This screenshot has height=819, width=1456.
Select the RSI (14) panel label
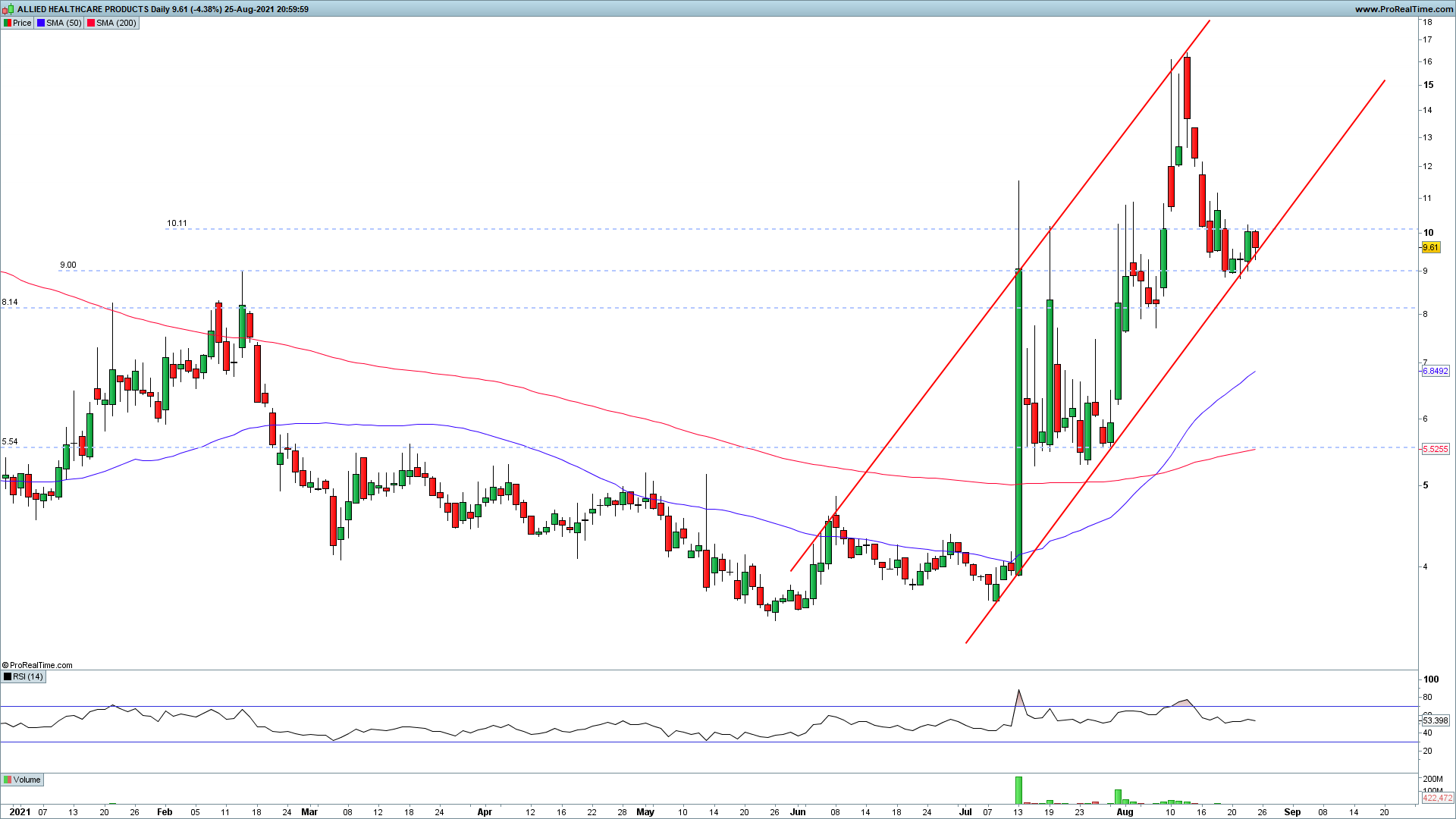(28, 676)
